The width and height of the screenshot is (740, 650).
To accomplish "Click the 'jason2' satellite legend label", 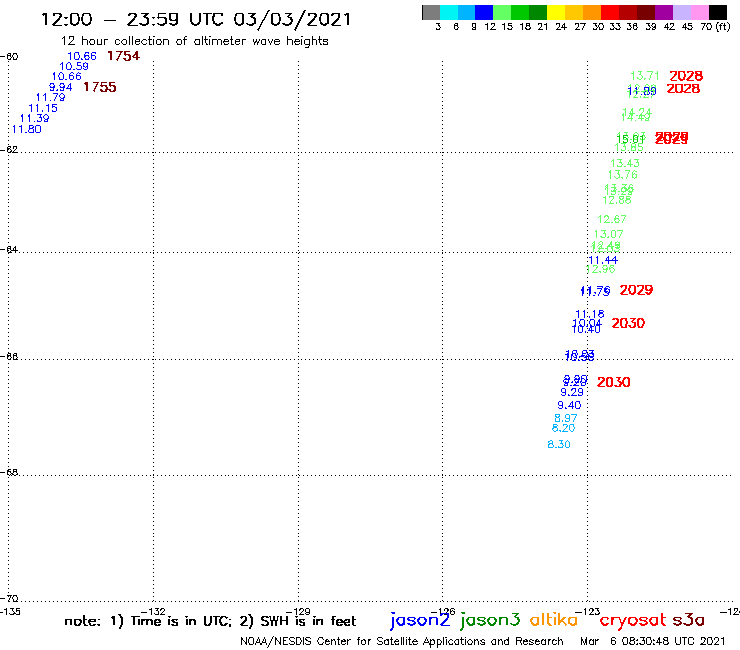I will tap(420, 620).
